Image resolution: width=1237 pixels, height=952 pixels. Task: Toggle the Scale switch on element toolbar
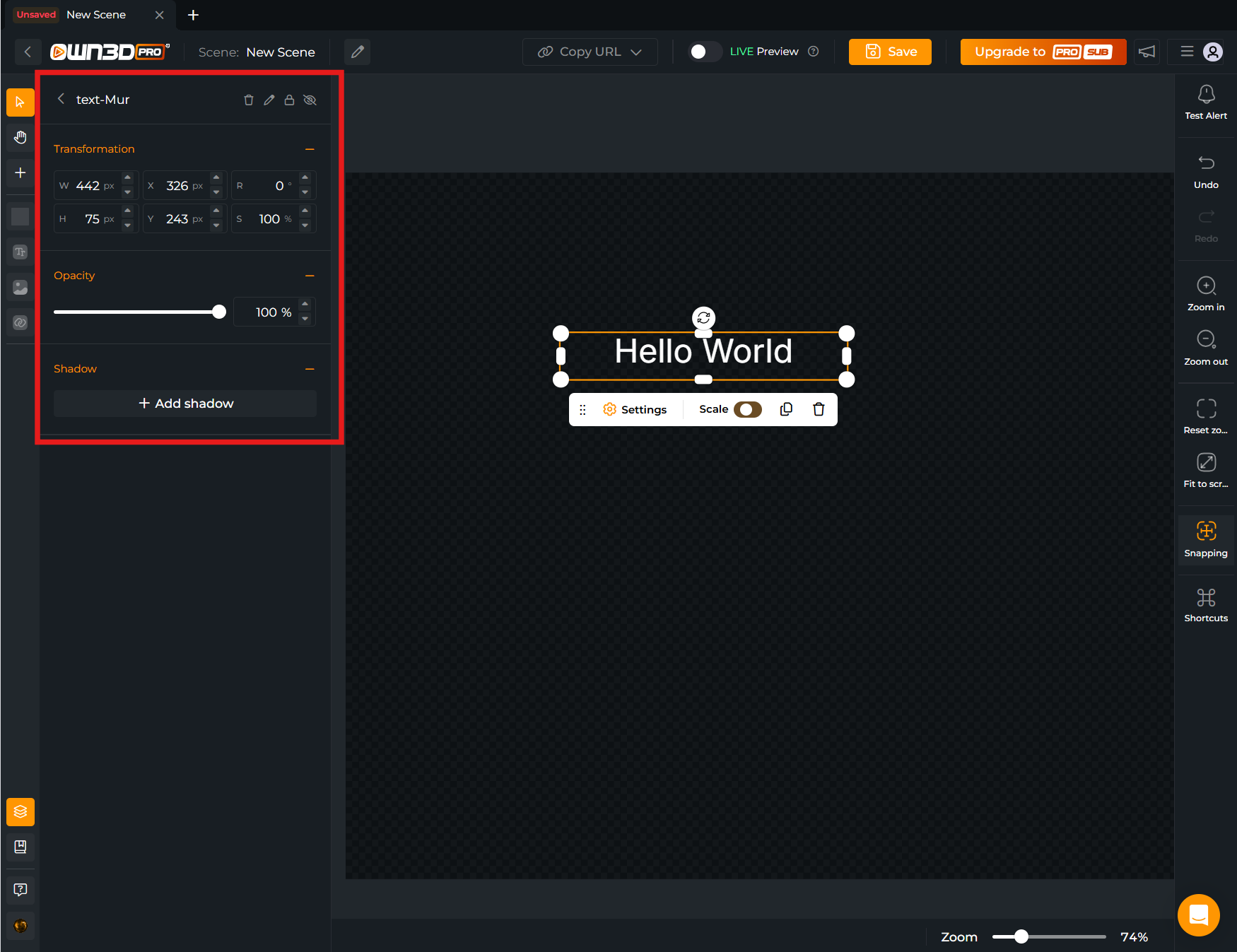tap(747, 410)
